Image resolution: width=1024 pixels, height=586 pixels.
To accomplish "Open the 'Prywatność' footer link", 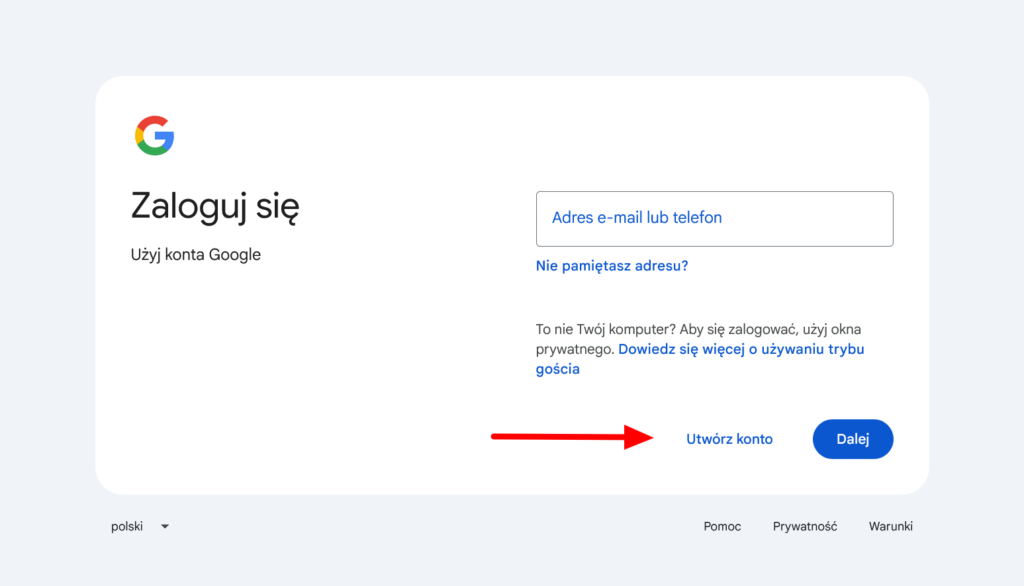I will click(805, 527).
